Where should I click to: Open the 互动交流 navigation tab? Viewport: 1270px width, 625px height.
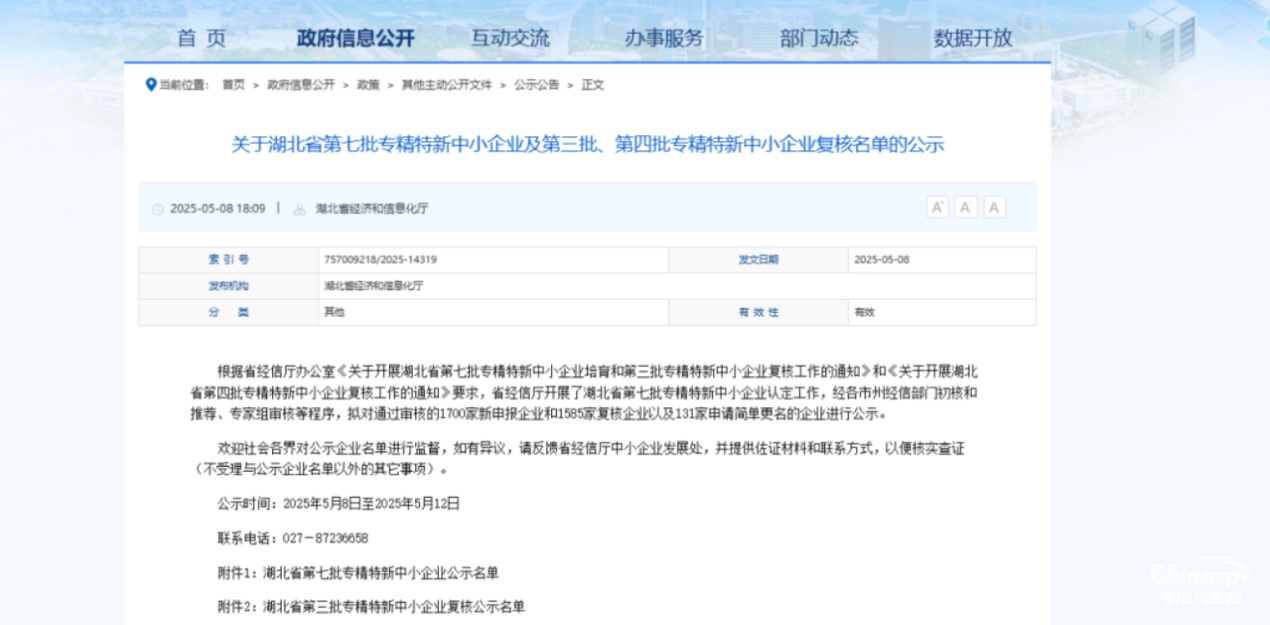click(x=510, y=39)
